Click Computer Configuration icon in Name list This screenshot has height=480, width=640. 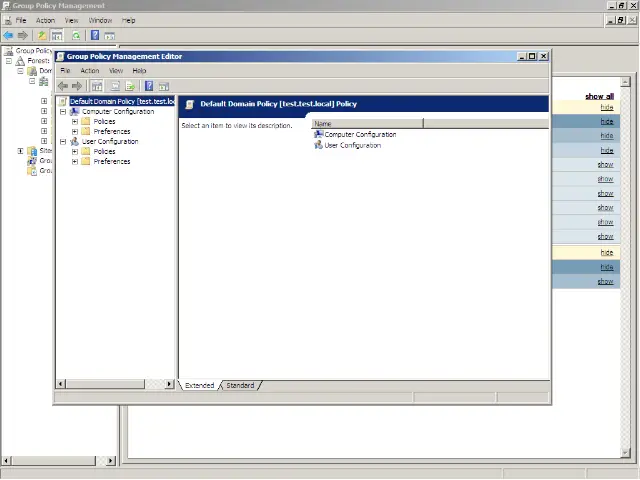tap(318, 134)
